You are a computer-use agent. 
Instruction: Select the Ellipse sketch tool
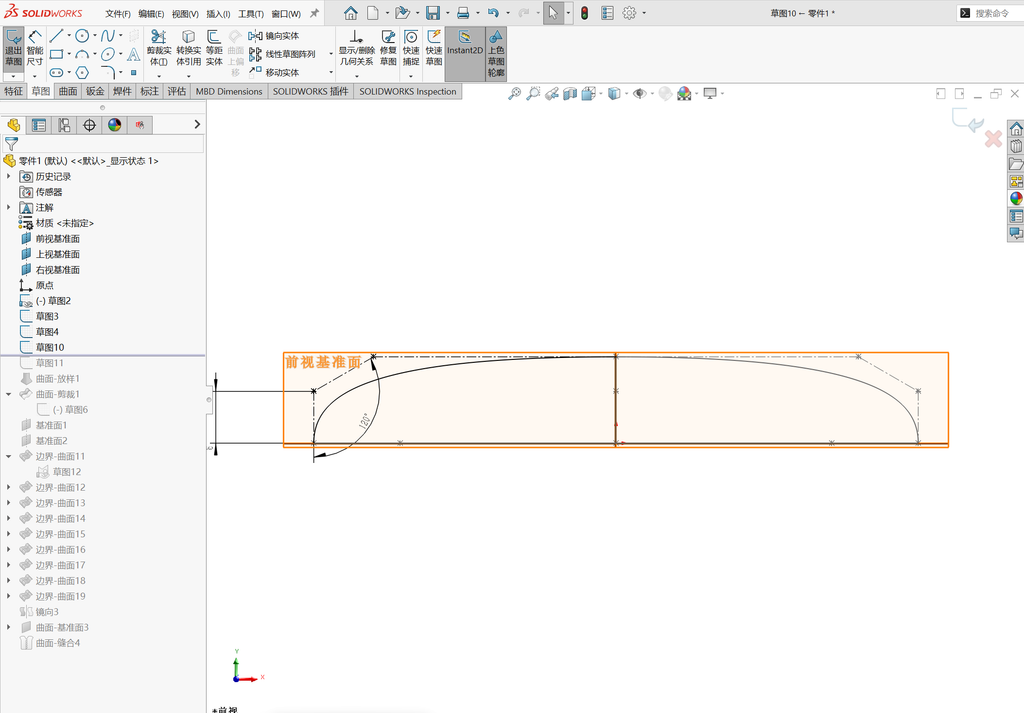[108, 54]
